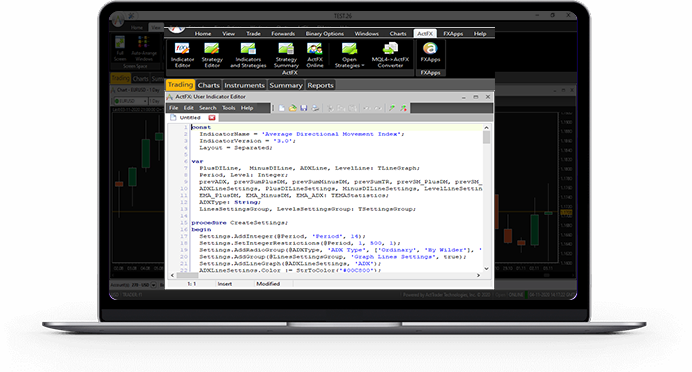The height and width of the screenshot is (372, 692).
Task: Select the Binary Options ribbon tab
Action: [x=324, y=34]
